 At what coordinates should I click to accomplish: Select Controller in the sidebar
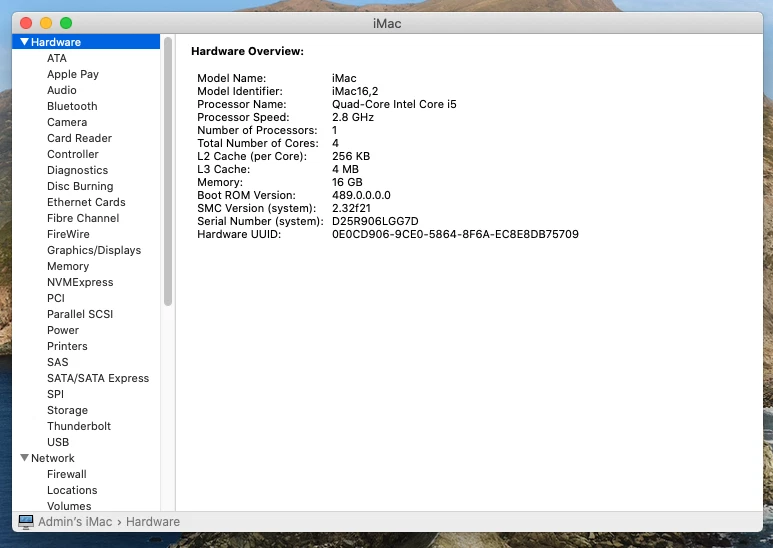73,154
